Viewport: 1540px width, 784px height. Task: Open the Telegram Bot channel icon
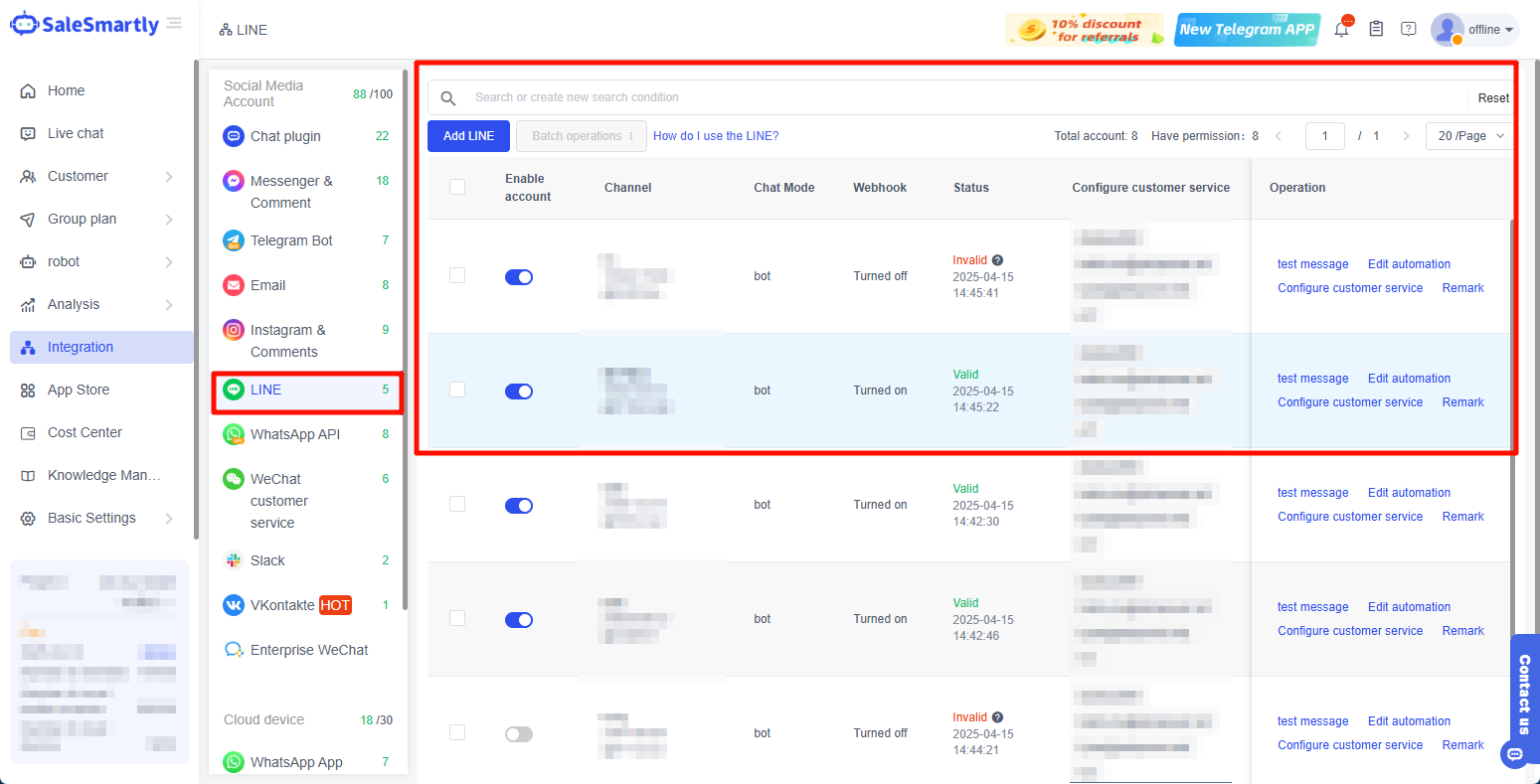(234, 240)
